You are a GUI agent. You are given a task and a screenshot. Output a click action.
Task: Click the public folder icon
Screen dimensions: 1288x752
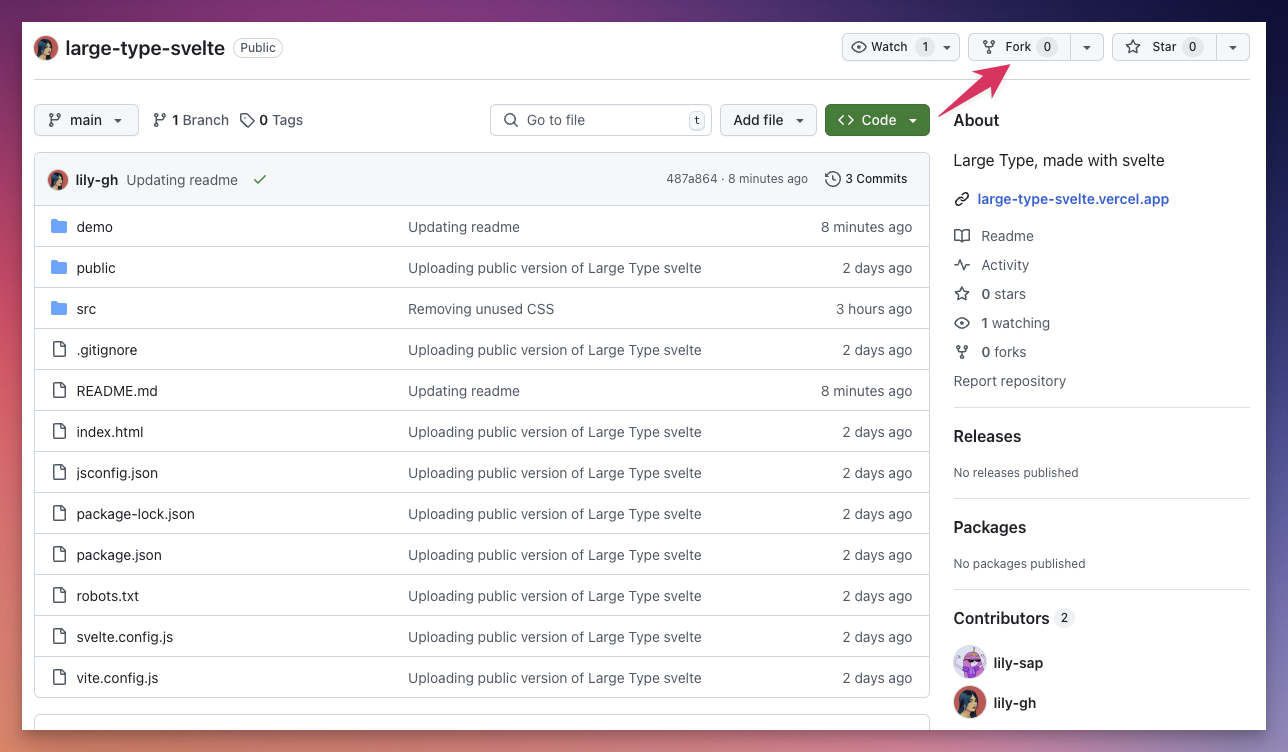point(59,268)
